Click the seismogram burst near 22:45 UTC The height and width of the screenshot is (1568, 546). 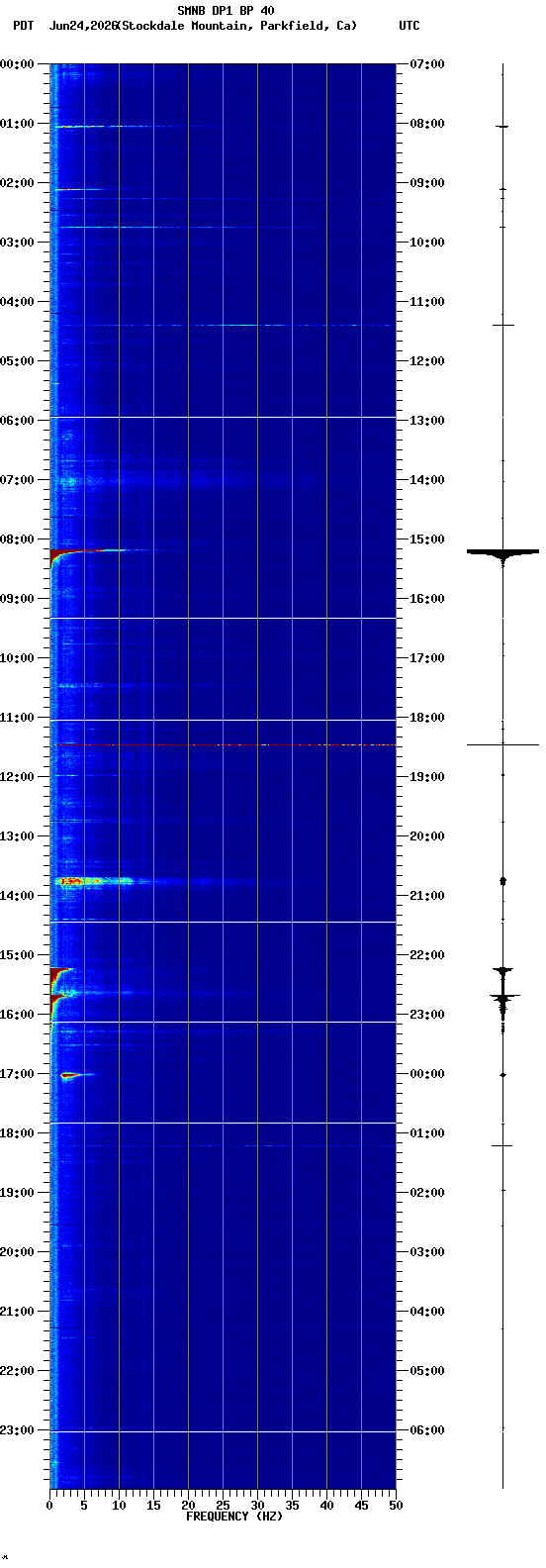[x=503, y=1000]
